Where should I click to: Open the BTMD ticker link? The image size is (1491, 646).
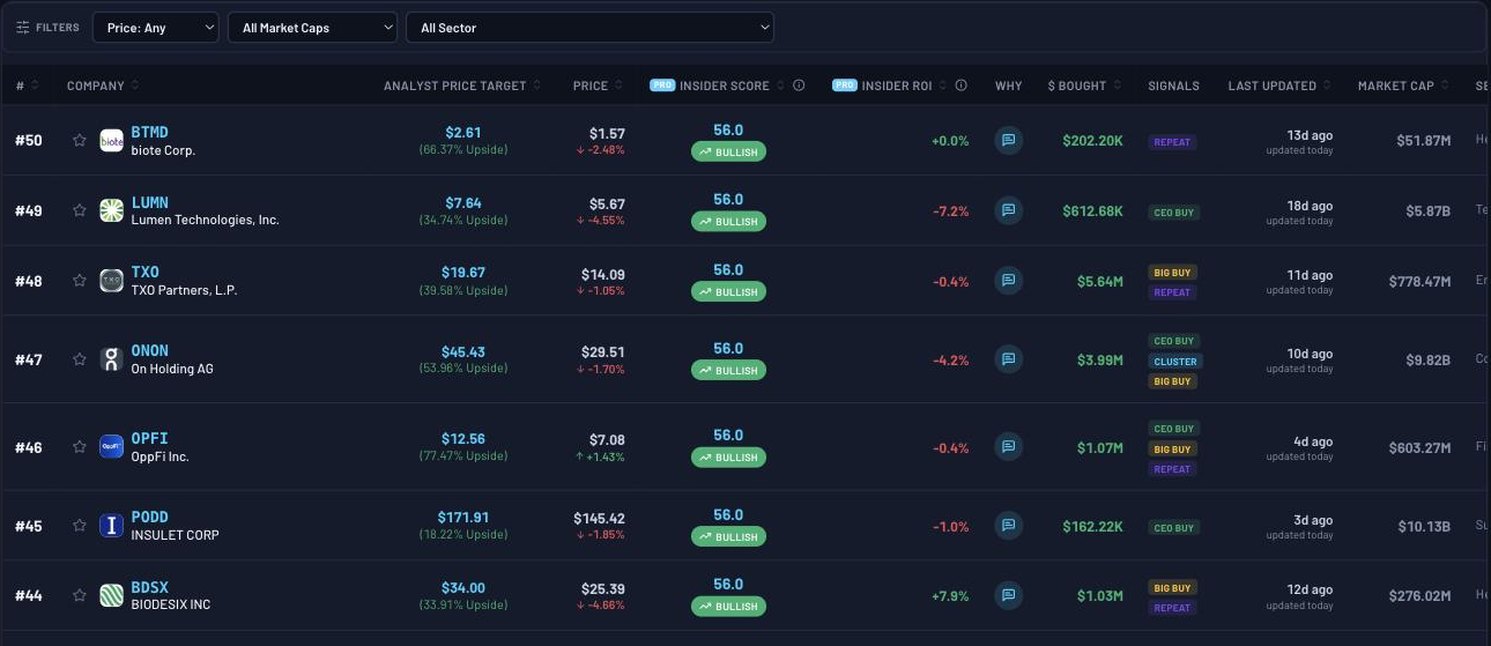coord(149,132)
